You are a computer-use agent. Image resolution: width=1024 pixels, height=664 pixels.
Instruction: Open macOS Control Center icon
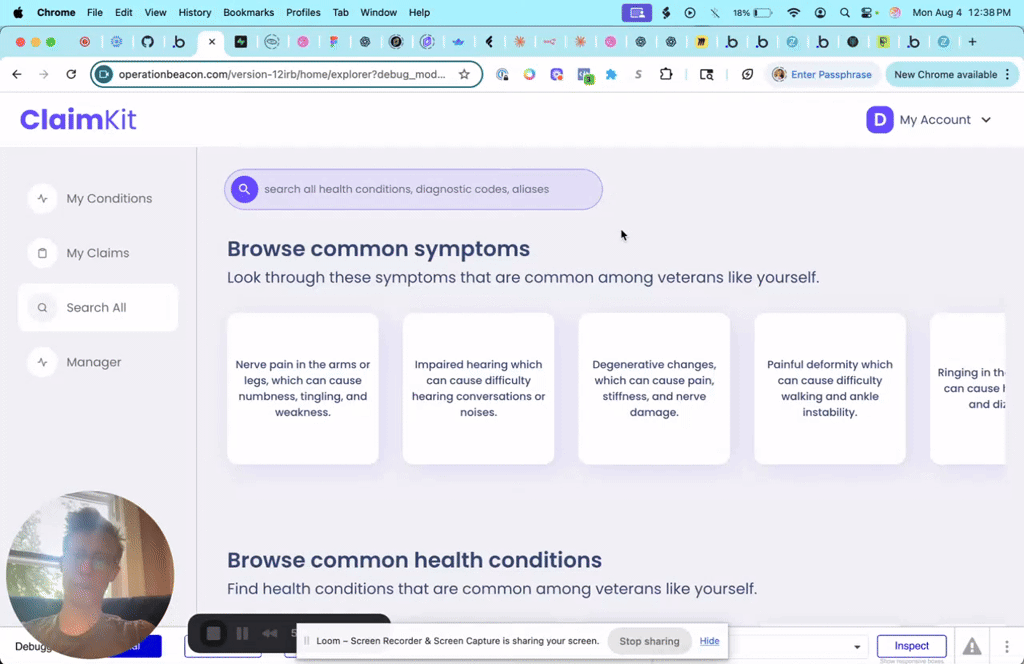pyautogui.click(x=867, y=12)
